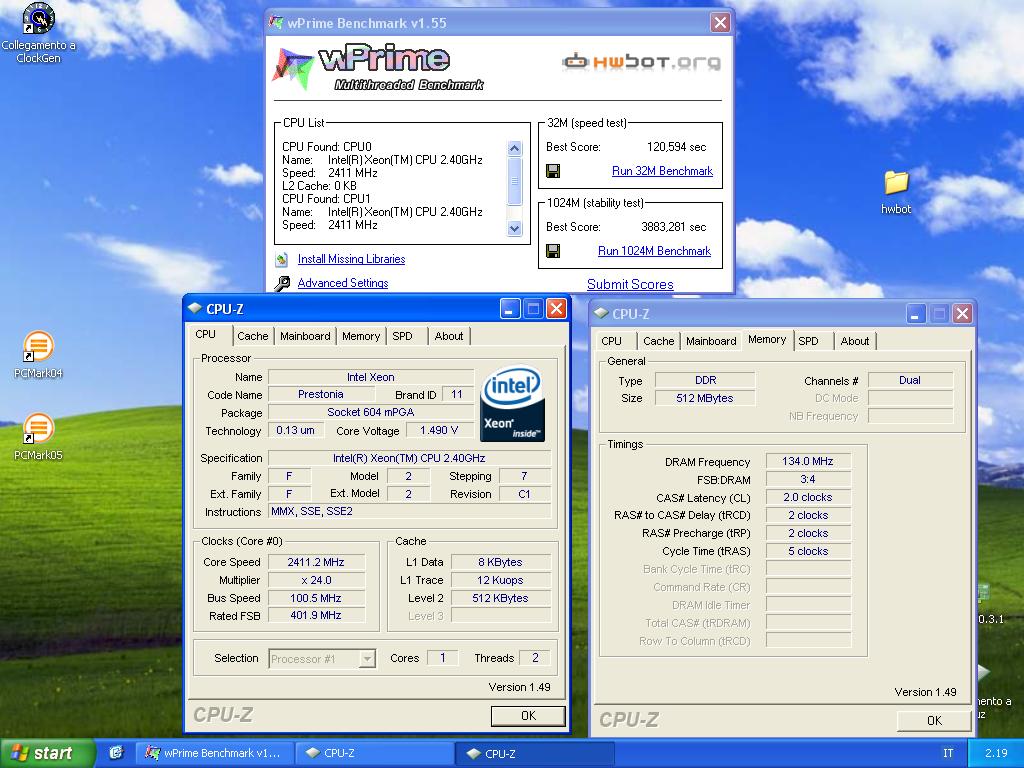Image resolution: width=1024 pixels, height=768 pixels.
Task: Click the IT language indicator
Action: (948, 753)
